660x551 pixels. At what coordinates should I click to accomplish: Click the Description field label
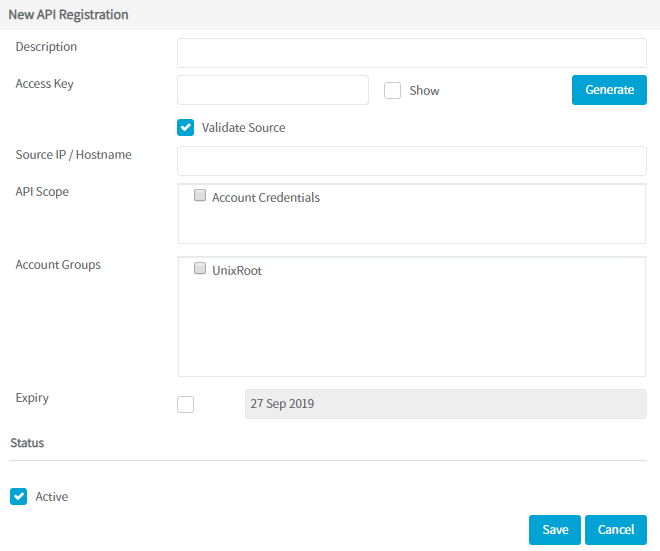point(46,47)
